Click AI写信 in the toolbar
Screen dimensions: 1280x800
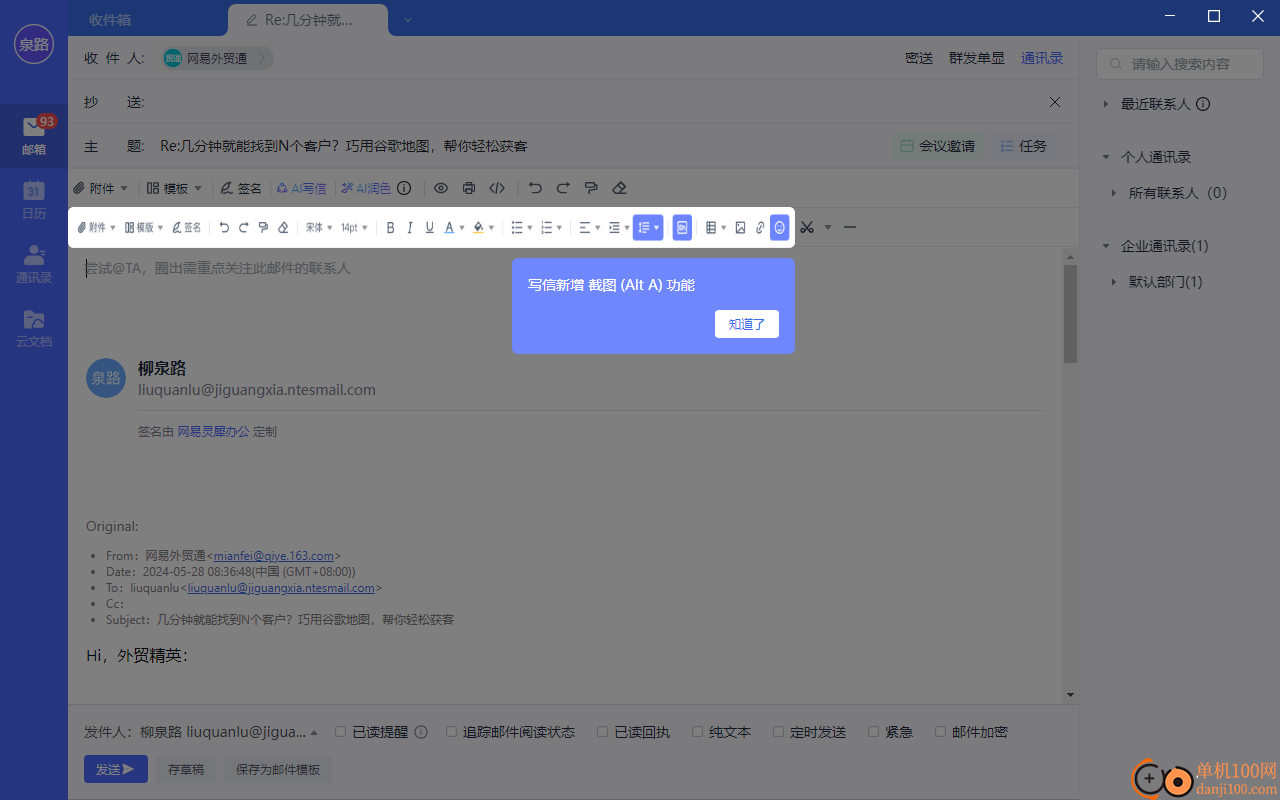pos(301,188)
